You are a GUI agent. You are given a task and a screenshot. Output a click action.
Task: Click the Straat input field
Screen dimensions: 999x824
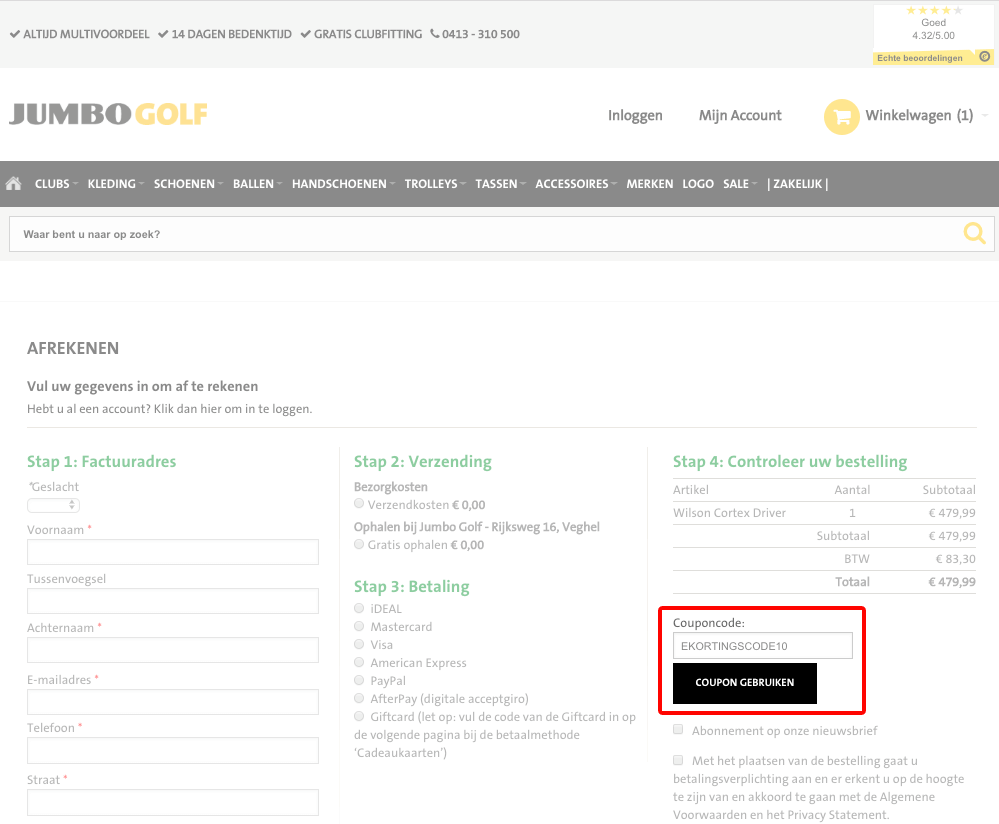click(173, 802)
